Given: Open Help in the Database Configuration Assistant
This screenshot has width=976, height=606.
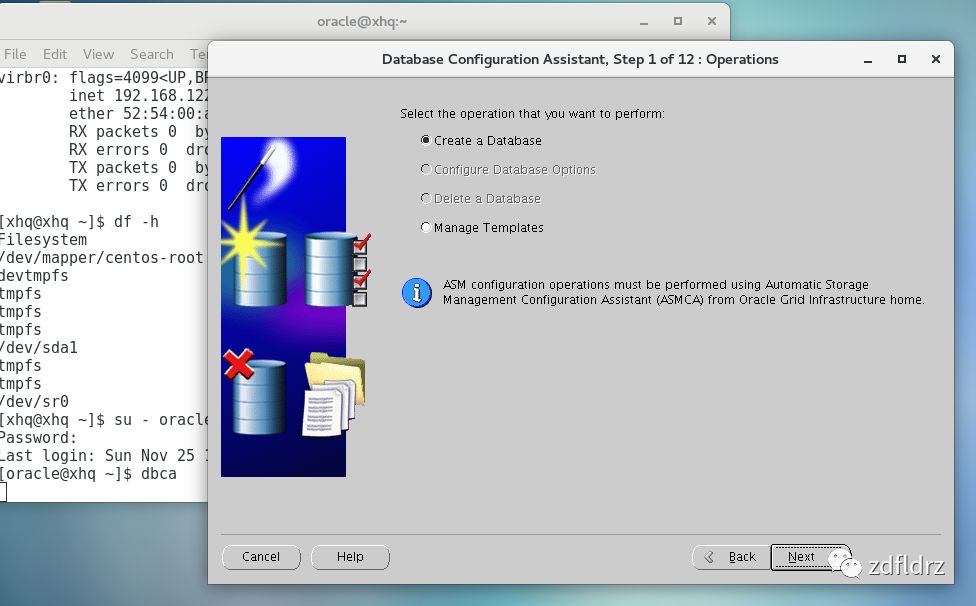Looking at the screenshot, I should [x=350, y=557].
